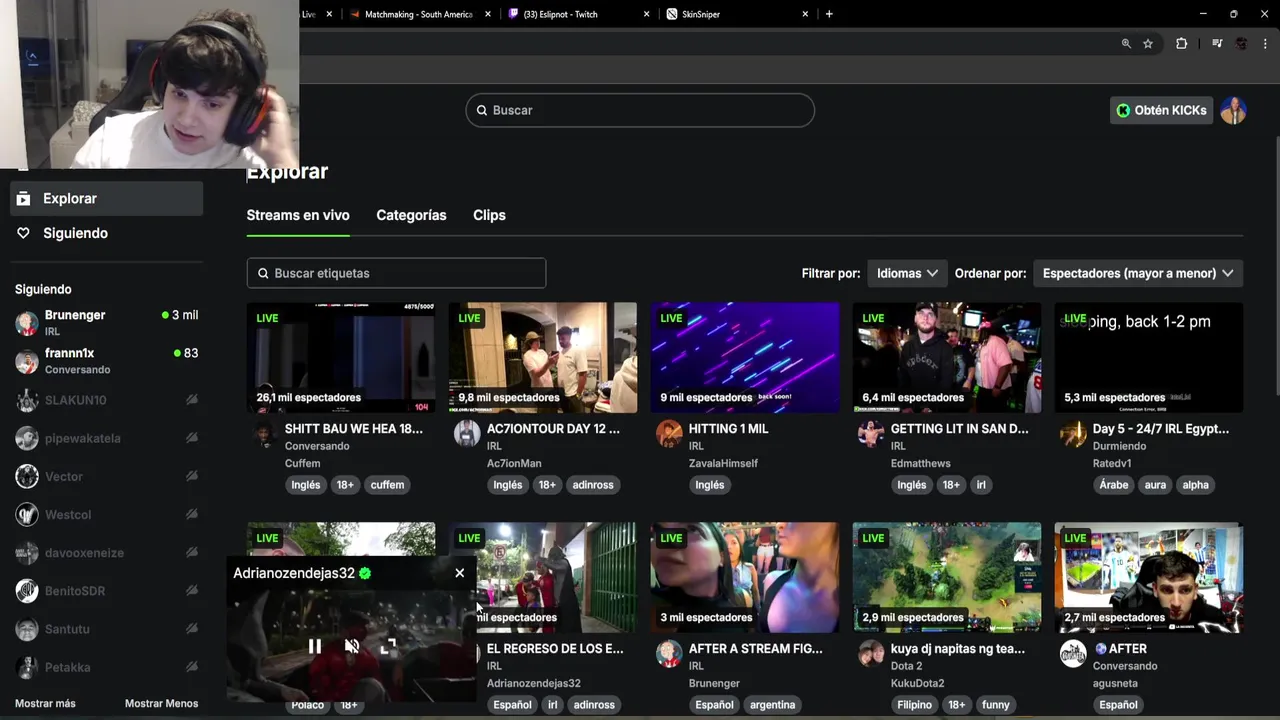Click Mostrar Menos in sidebar
Screen dimensions: 1280x720
(161, 703)
